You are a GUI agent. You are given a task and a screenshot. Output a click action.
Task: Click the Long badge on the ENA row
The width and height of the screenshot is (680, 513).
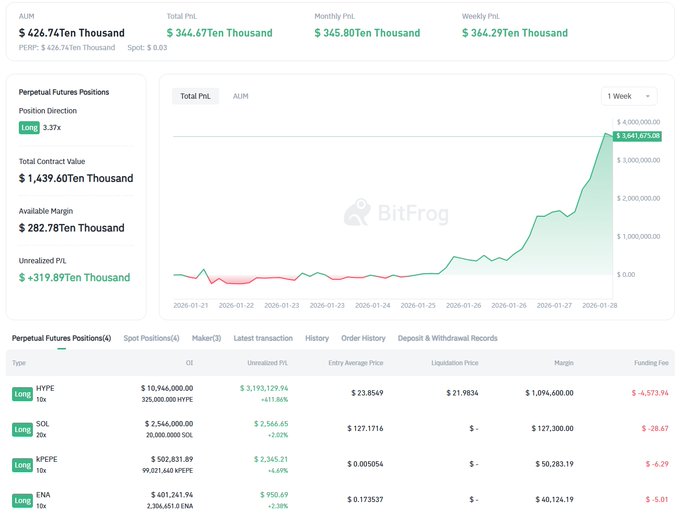coord(22,499)
